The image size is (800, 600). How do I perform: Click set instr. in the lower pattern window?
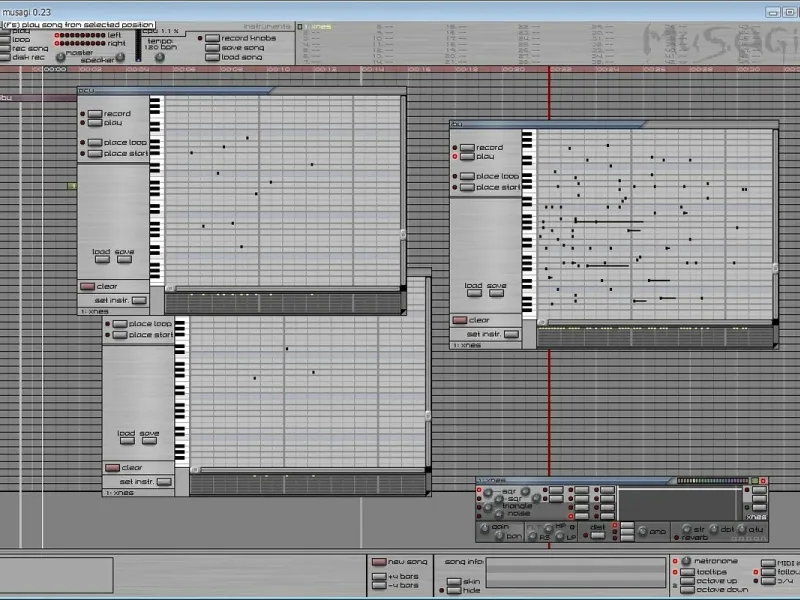click(x=164, y=482)
